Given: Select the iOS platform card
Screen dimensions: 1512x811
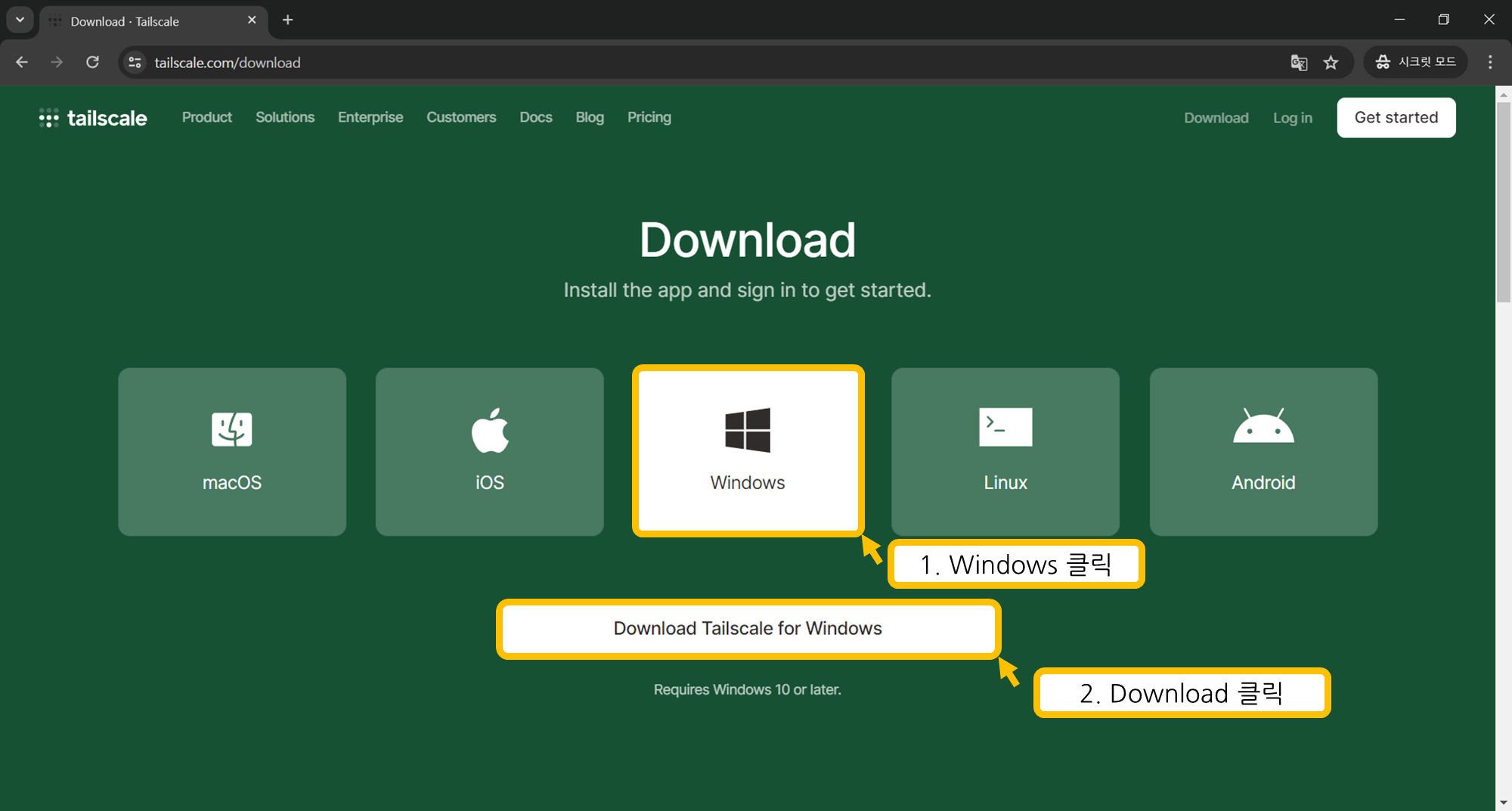Looking at the screenshot, I should click(490, 452).
